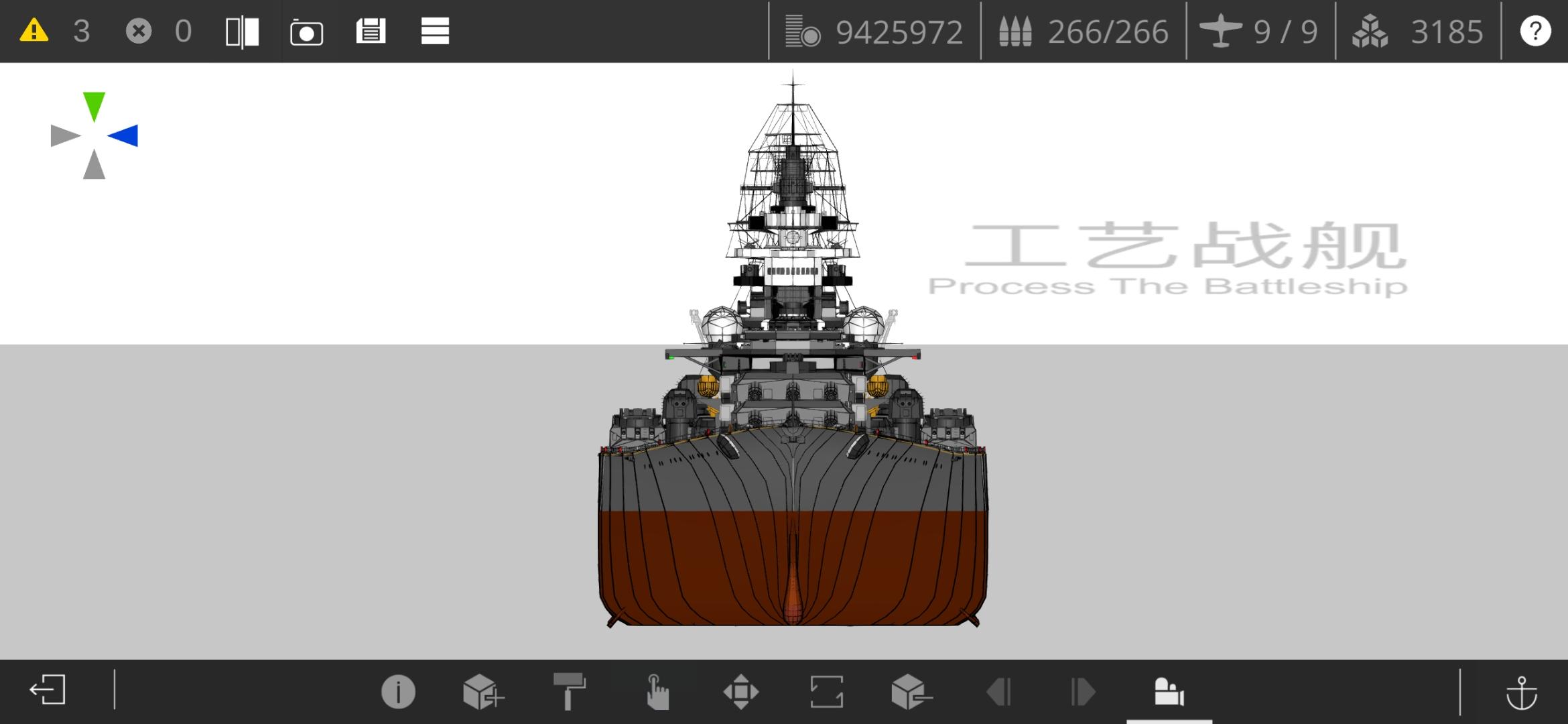Switch to the camera view tab
1568x724 pixels.
click(1169, 692)
